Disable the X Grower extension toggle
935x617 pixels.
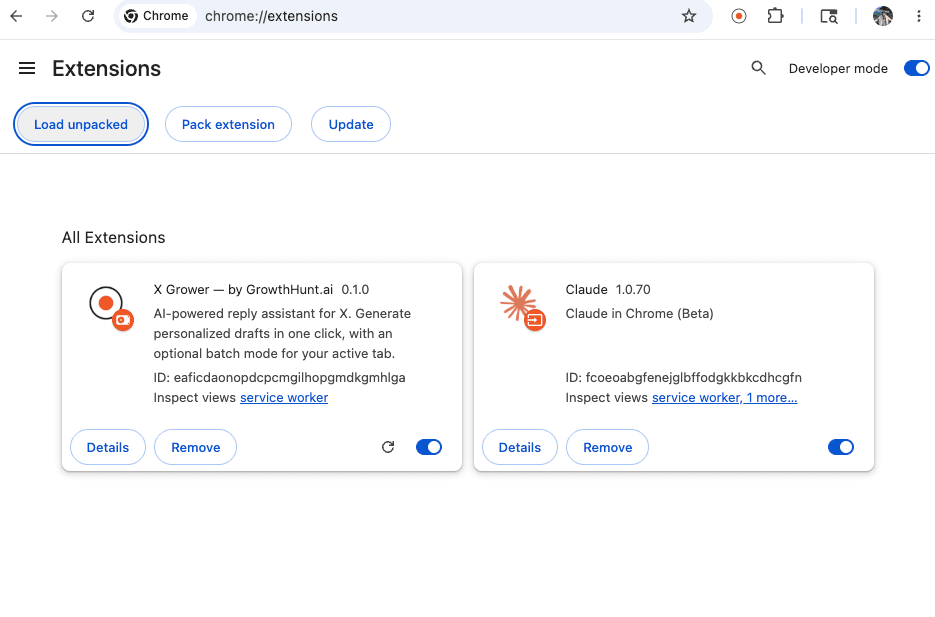[x=429, y=447]
